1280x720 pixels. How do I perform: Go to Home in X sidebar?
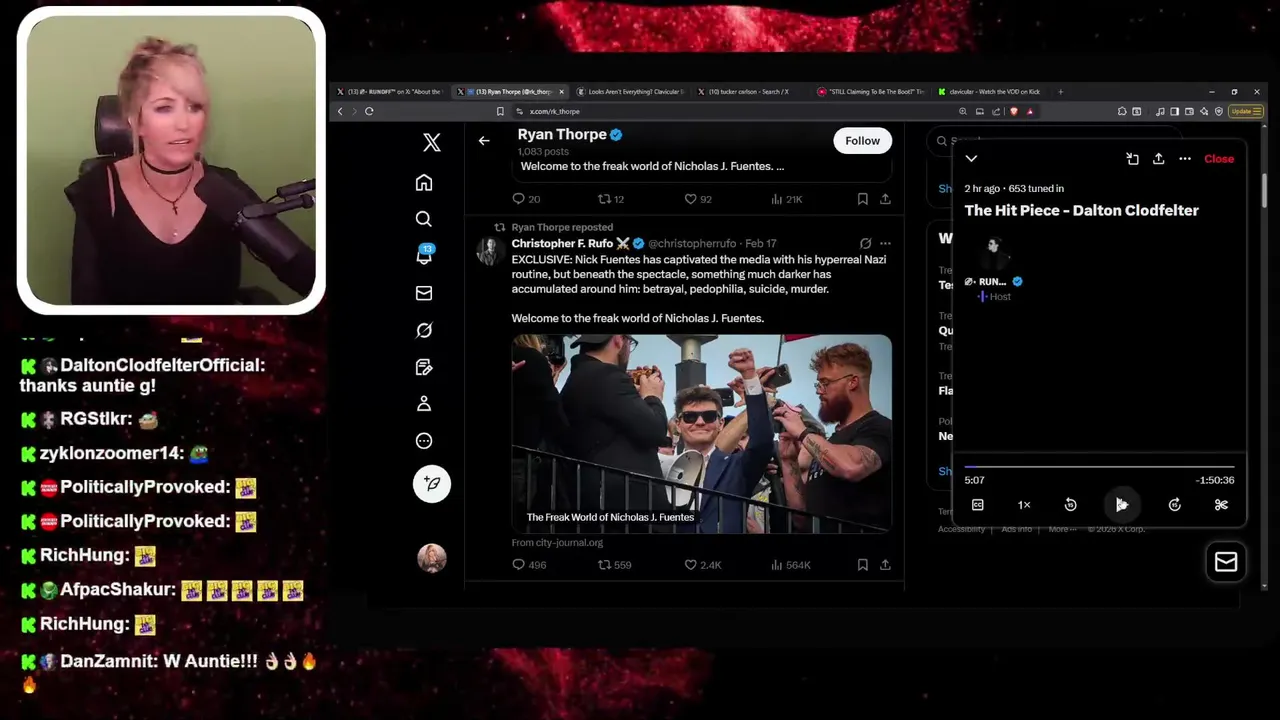[424, 182]
